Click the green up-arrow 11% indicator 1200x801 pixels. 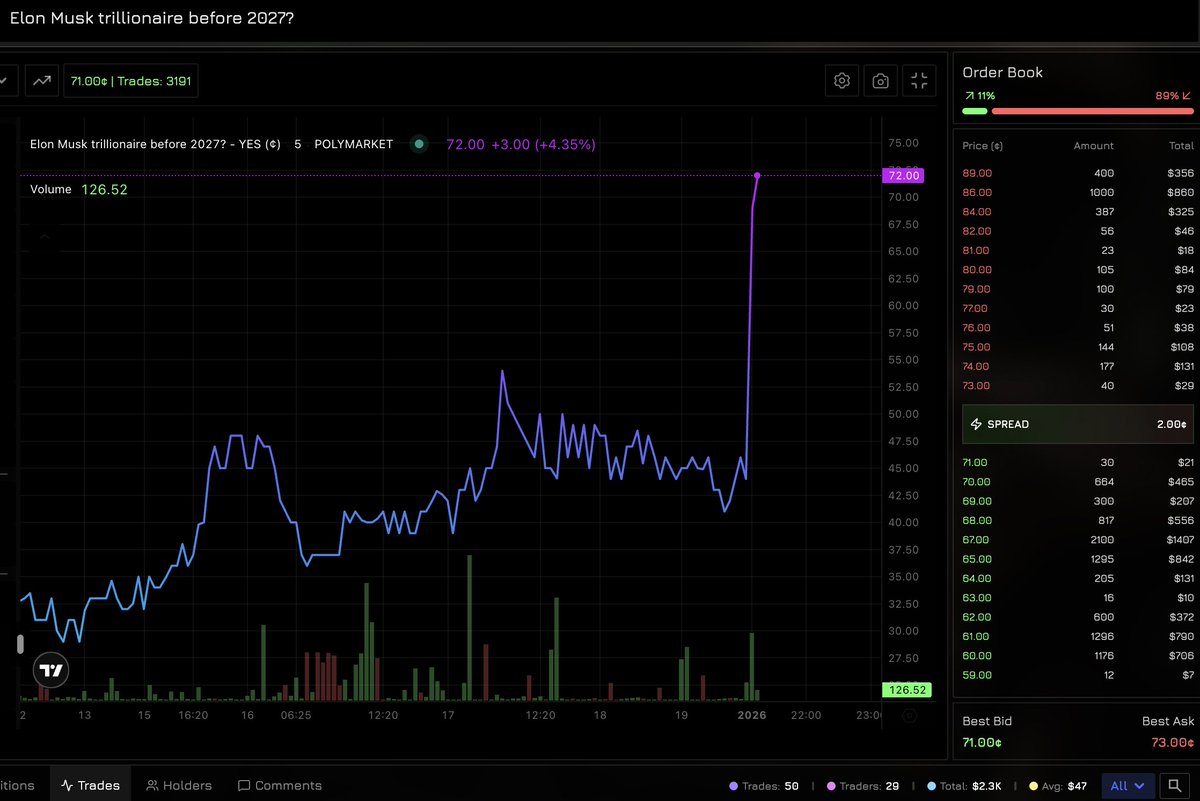pos(979,96)
